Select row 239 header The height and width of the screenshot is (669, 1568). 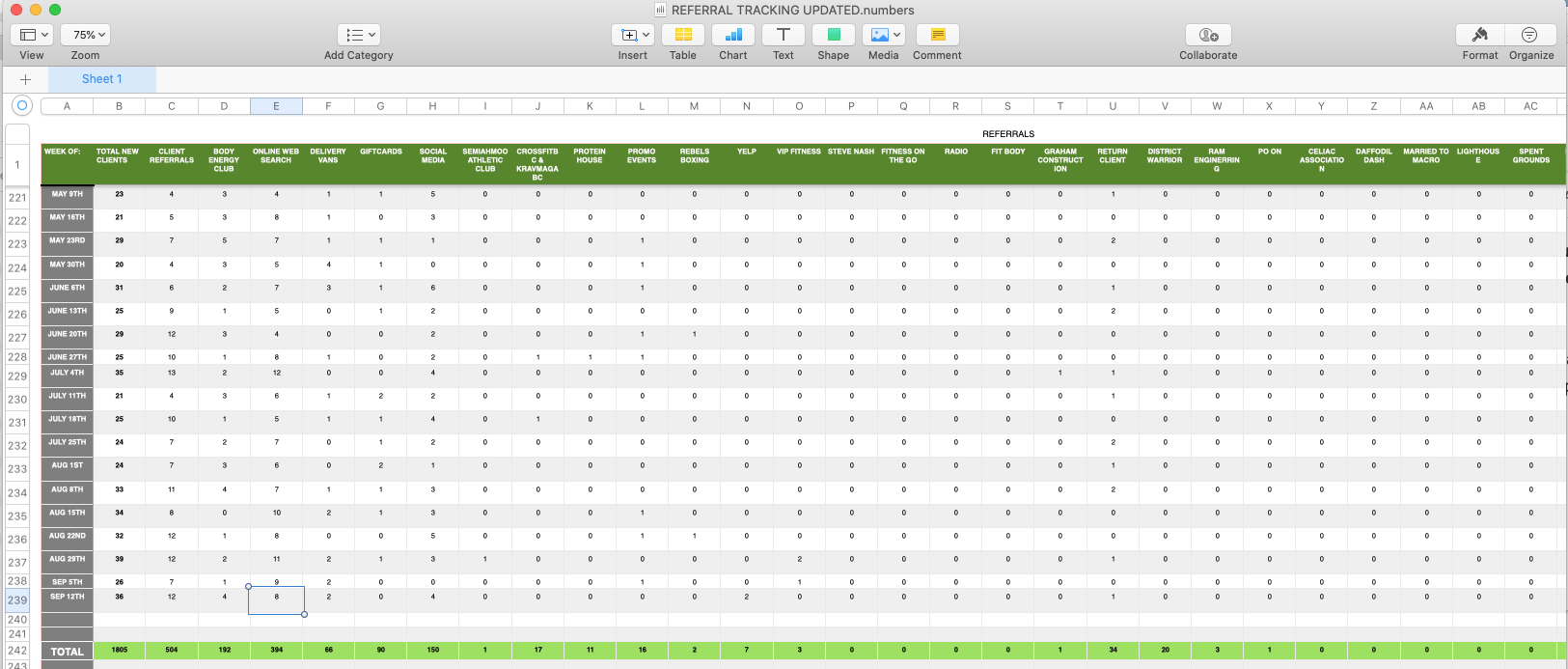pyautogui.click(x=17, y=599)
